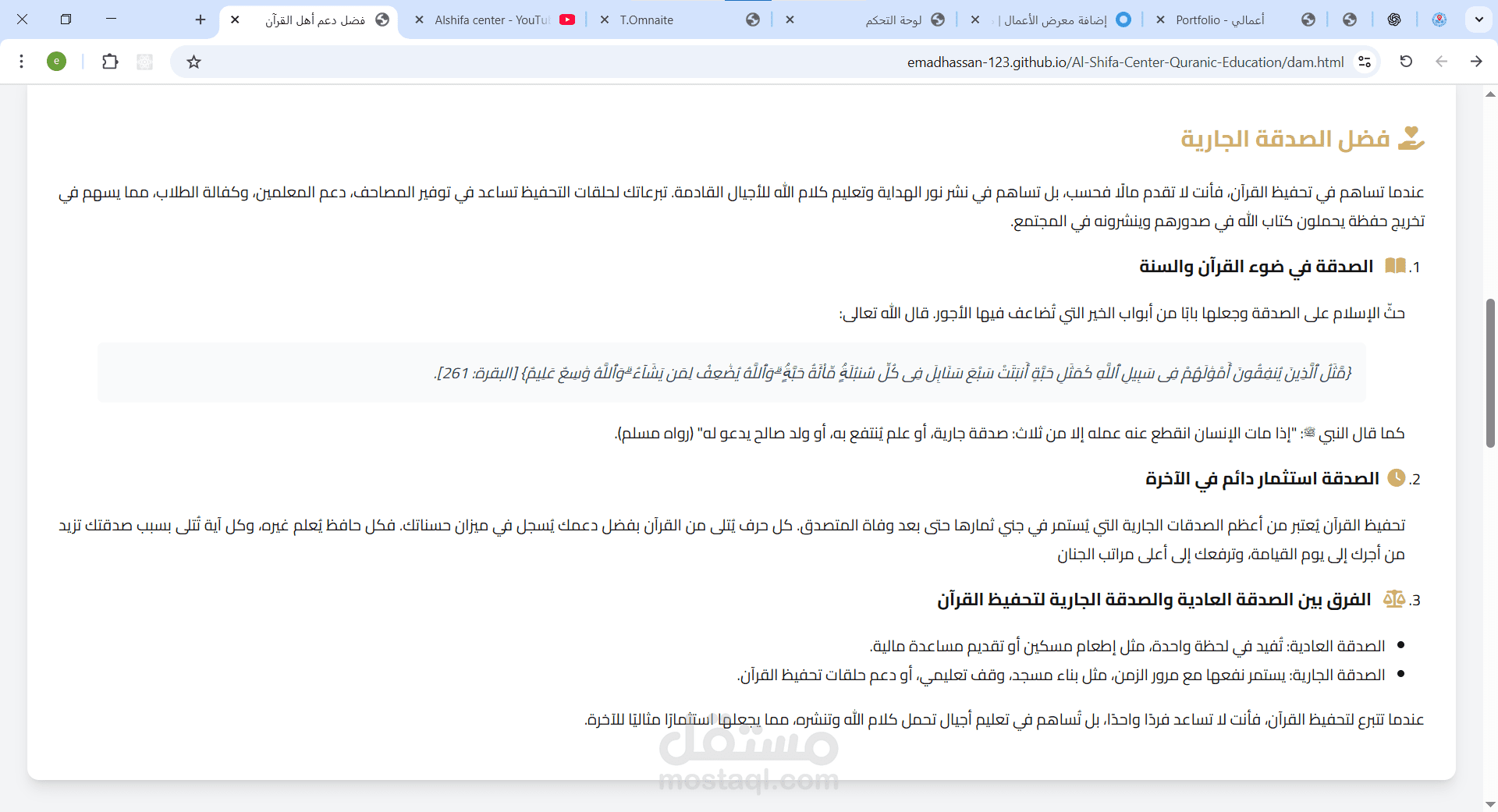
Task: Click the vertical scrollbar thumb
Action: point(1490,373)
